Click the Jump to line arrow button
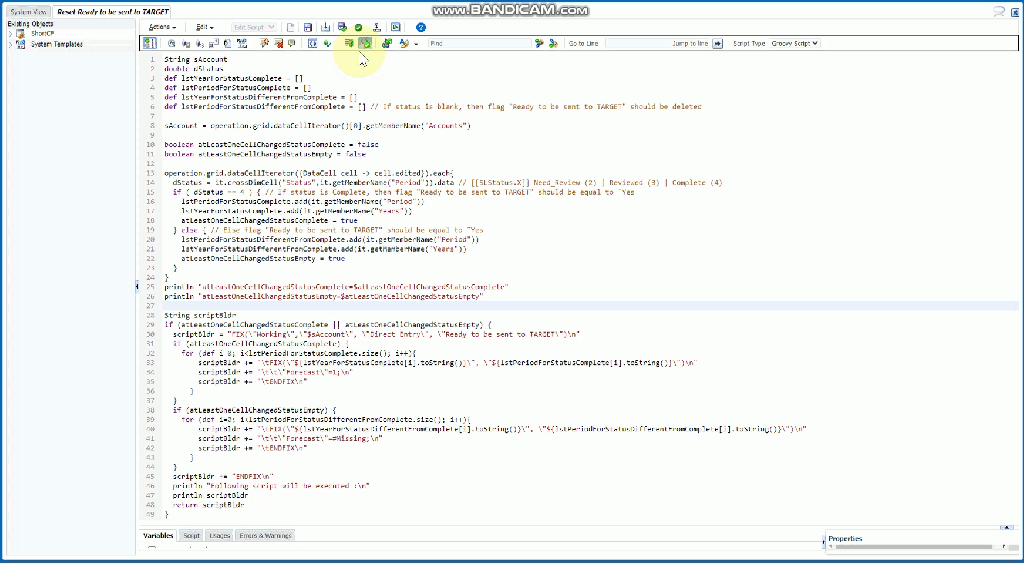Image resolution: width=1036 pixels, height=588 pixels. click(x=718, y=44)
